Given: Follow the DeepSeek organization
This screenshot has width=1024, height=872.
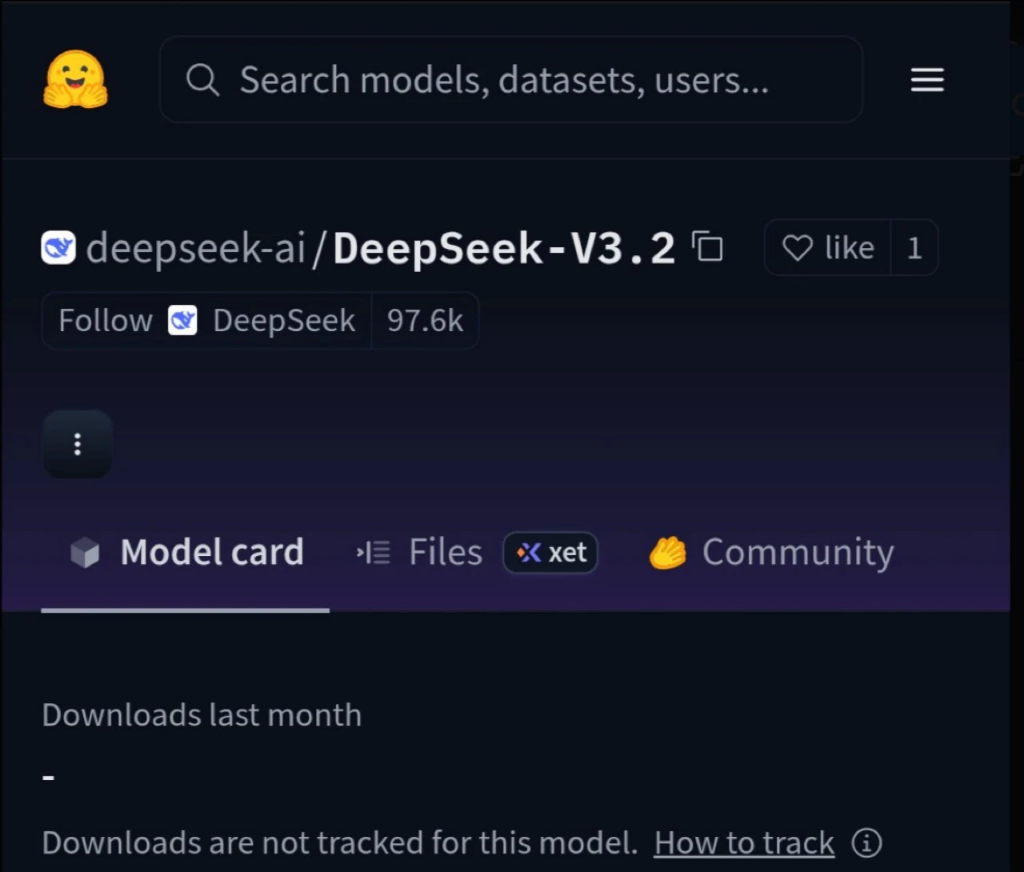Looking at the screenshot, I should pyautogui.click(x=105, y=320).
